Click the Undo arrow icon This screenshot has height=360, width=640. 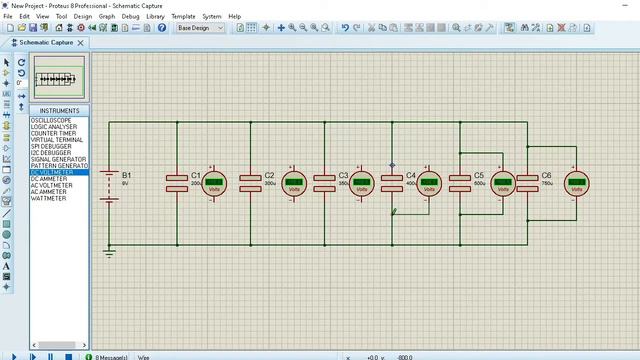pyautogui.click(x=345, y=28)
